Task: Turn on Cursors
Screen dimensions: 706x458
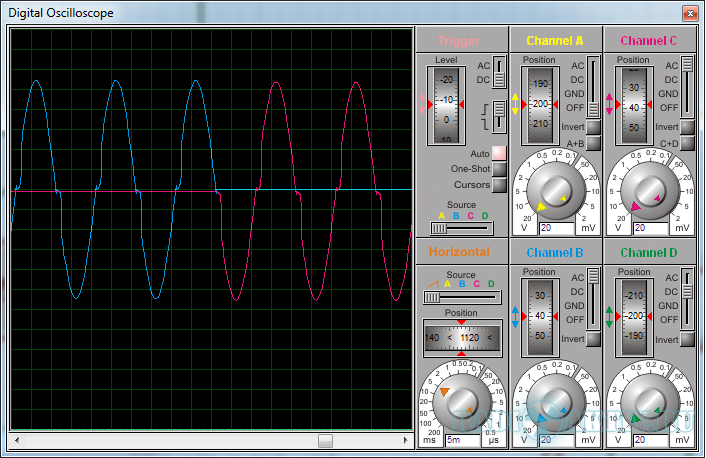Action: click(x=499, y=185)
